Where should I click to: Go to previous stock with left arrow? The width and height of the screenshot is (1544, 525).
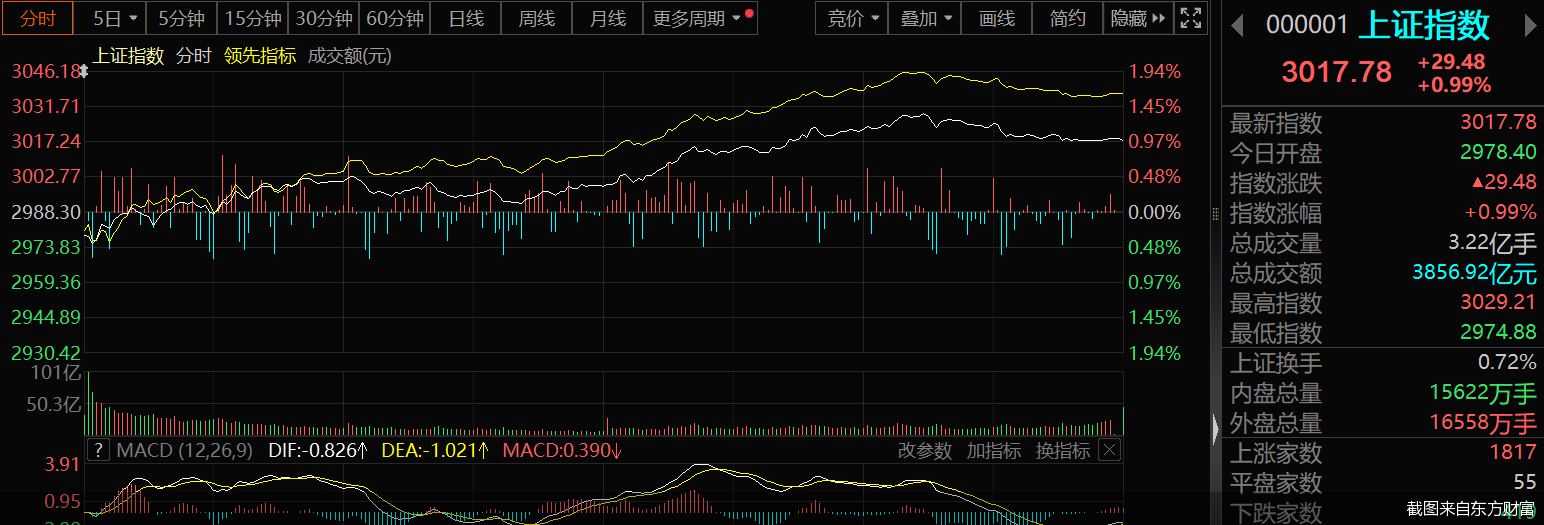1238,26
